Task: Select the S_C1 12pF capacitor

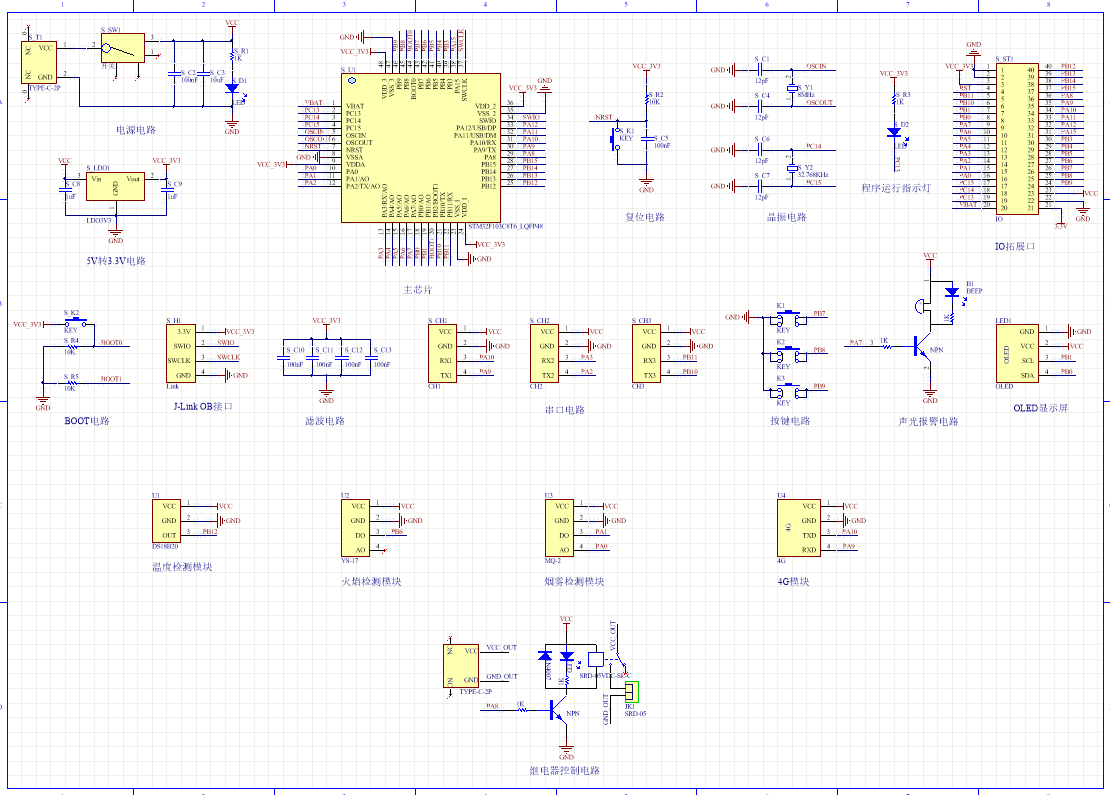Action: click(760, 69)
